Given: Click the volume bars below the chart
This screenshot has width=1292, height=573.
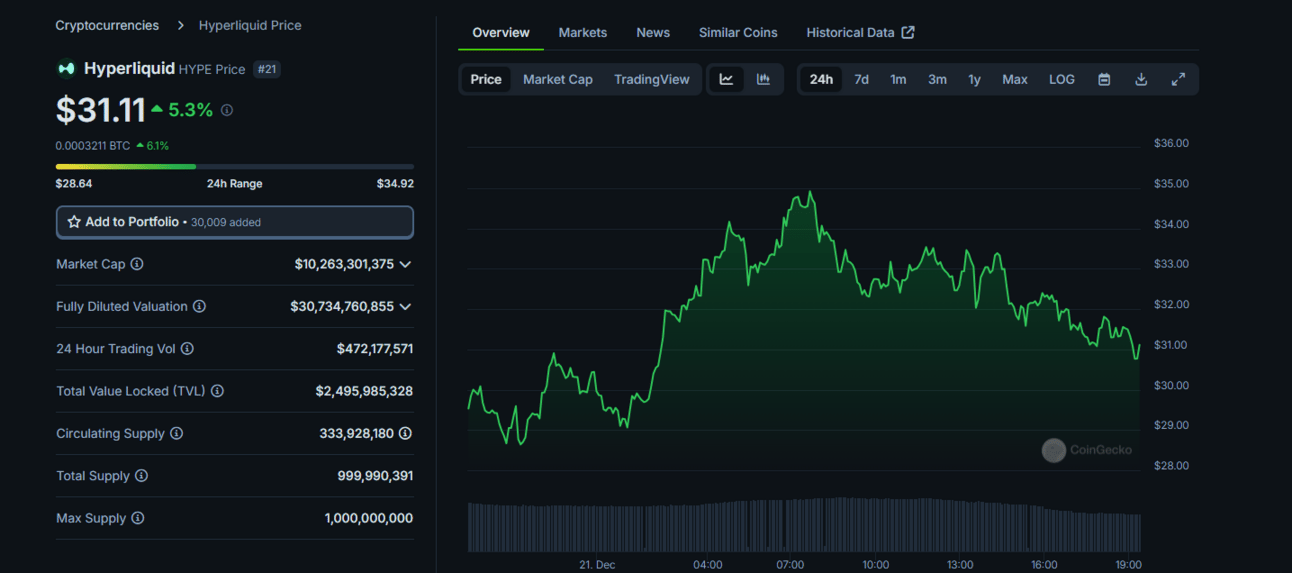Looking at the screenshot, I should click(804, 525).
